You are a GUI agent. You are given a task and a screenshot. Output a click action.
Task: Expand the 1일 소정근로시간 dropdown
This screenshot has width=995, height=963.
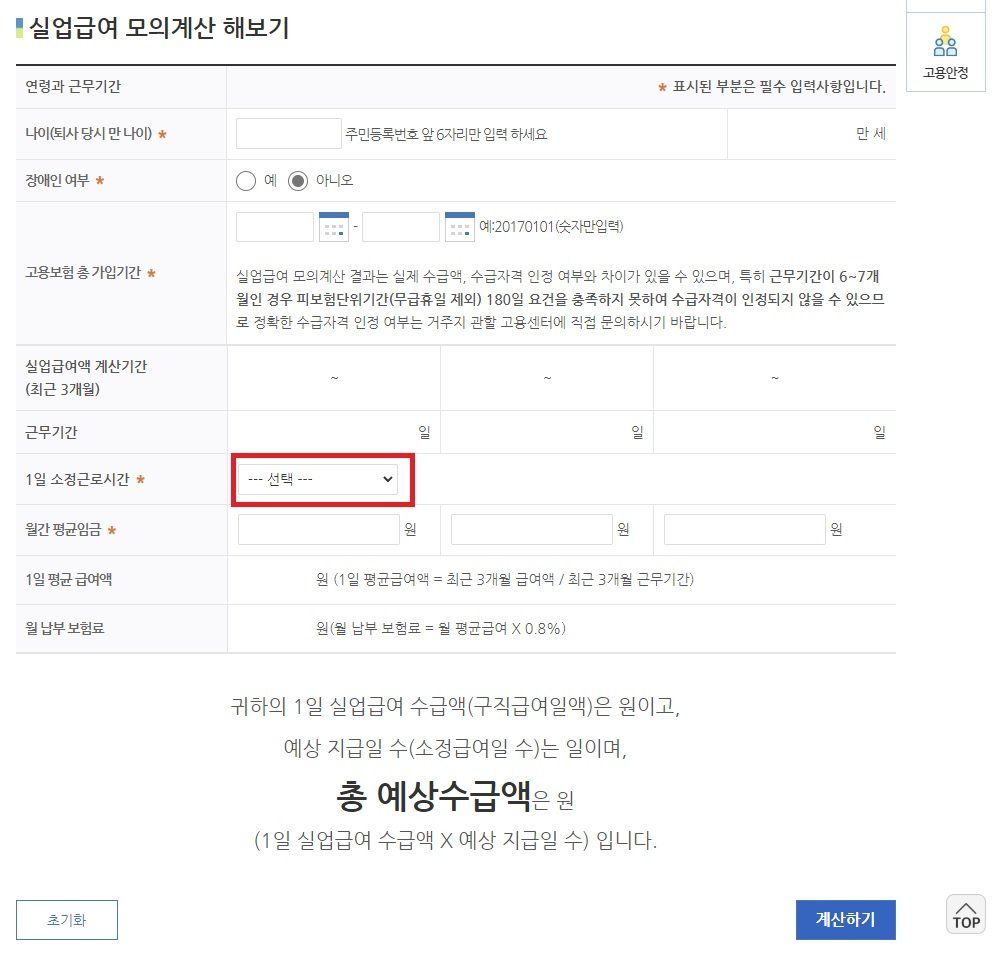point(317,480)
